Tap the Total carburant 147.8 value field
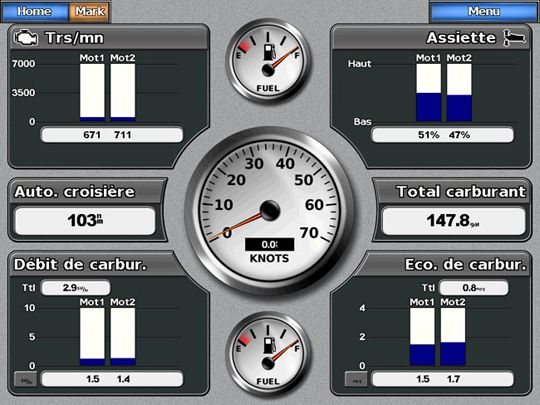 point(454,221)
